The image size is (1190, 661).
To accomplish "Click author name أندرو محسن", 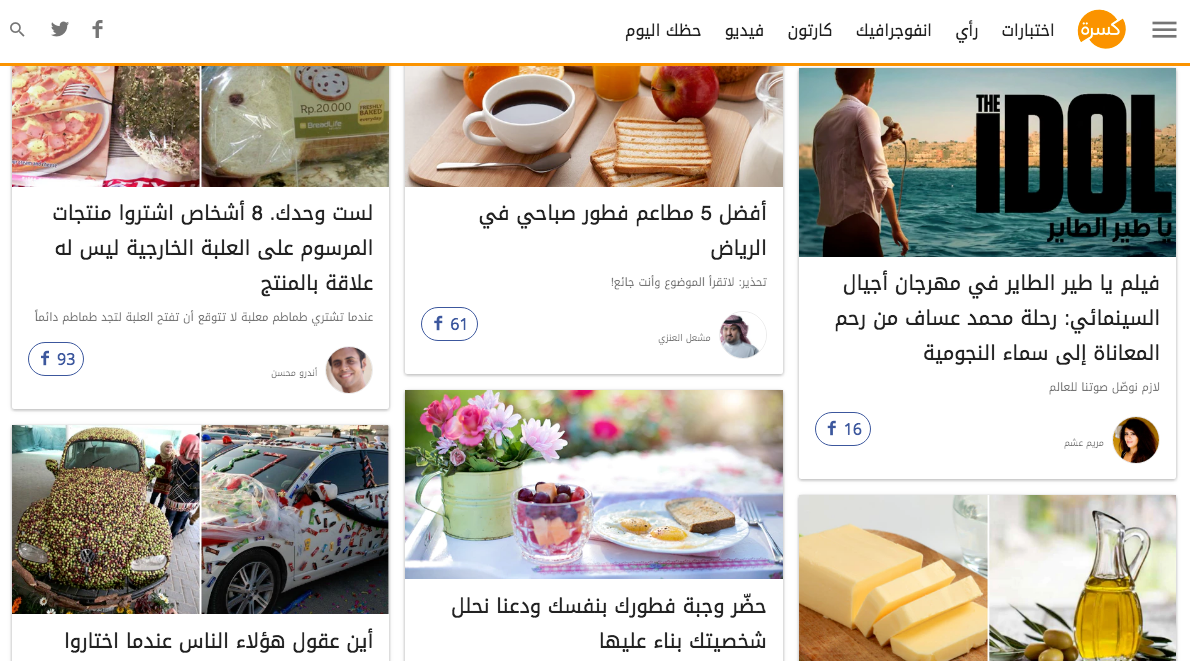I will pos(294,373).
